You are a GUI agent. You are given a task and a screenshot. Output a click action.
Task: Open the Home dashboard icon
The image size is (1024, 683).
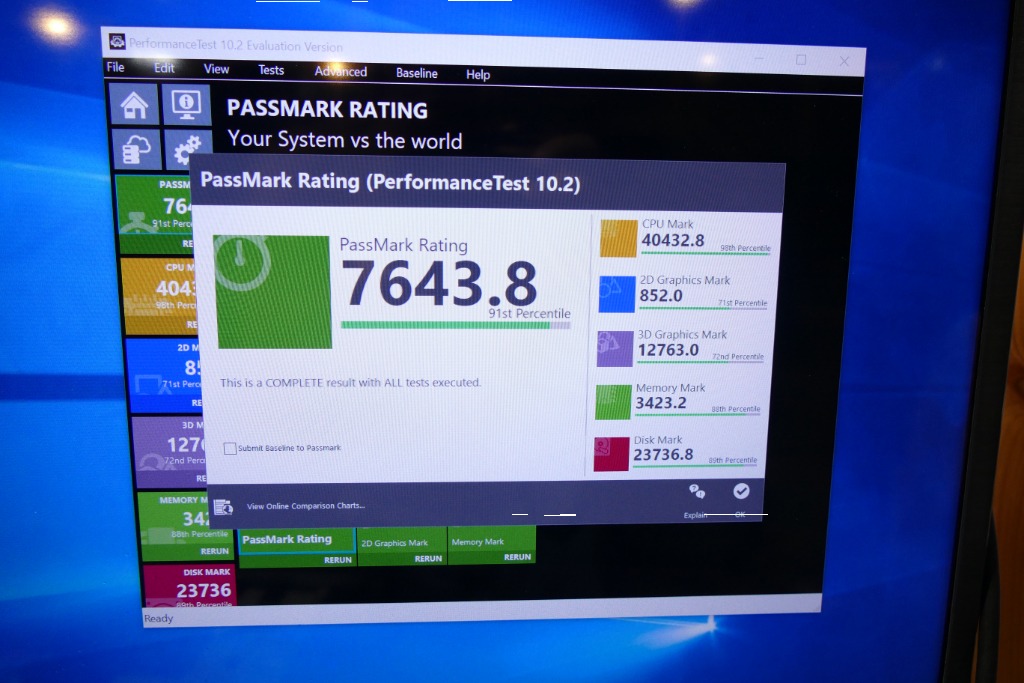point(134,104)
